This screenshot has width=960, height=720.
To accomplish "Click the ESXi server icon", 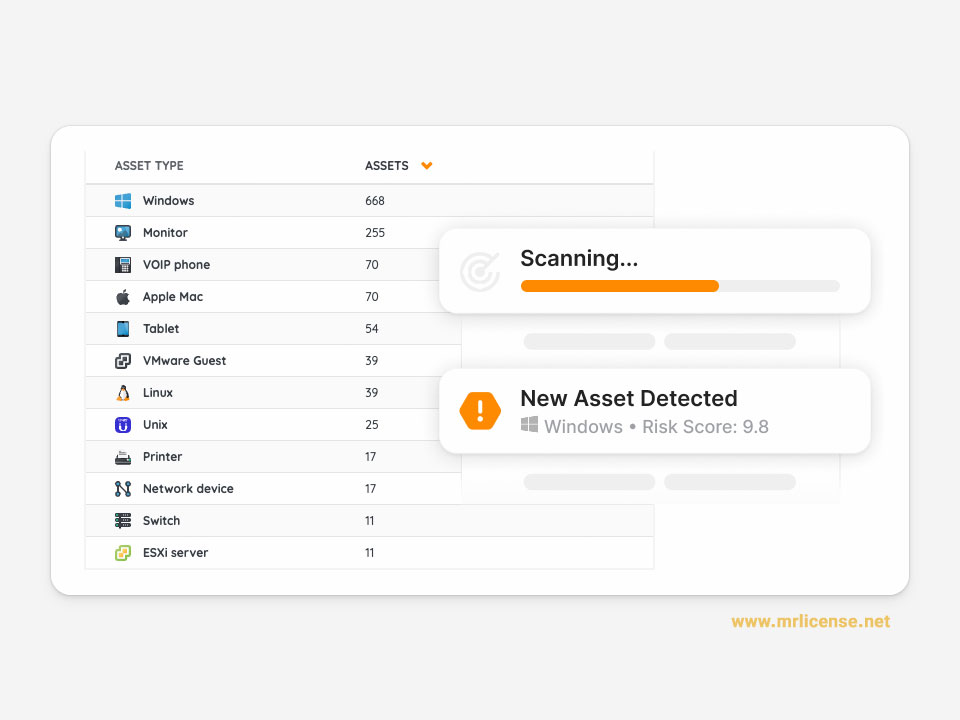I will point(123,553).
